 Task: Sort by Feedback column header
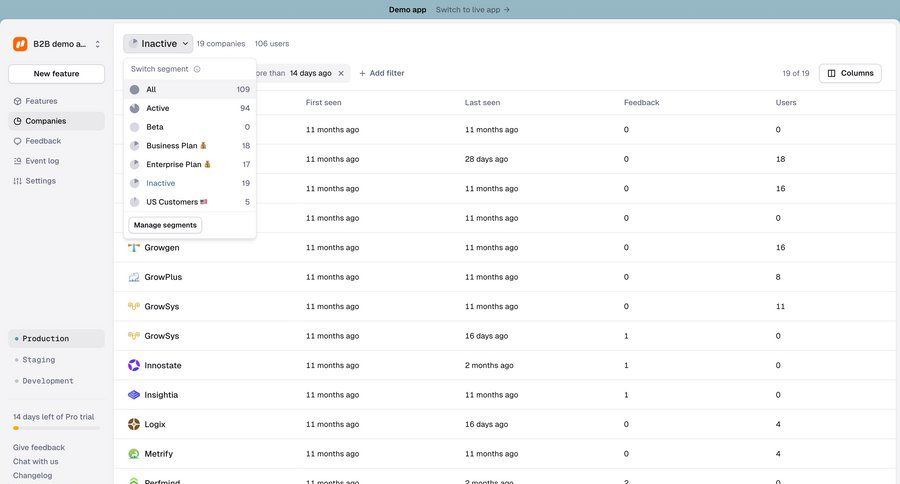[641, 103]
